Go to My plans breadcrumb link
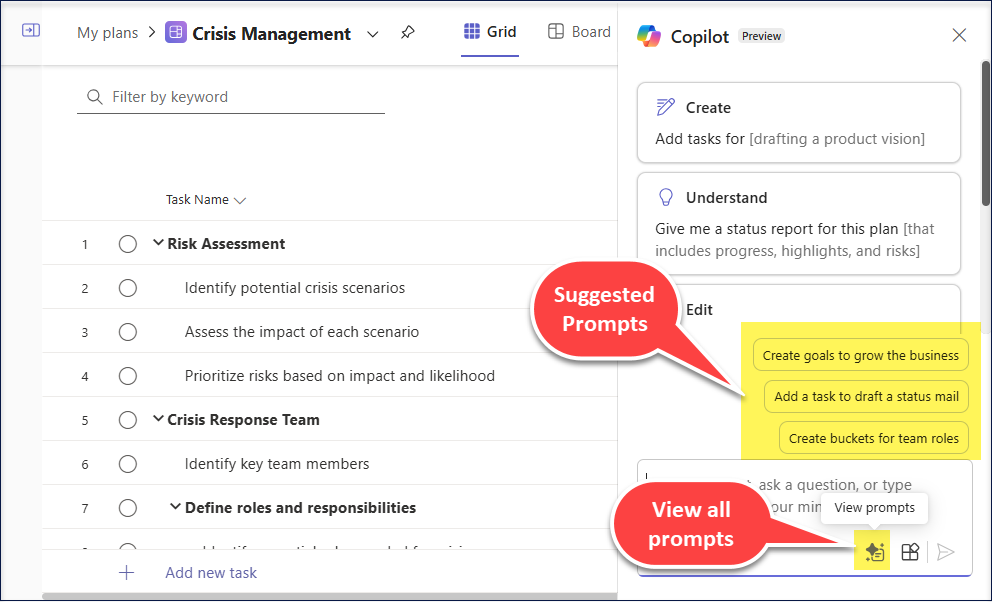The width and height of the screenshot is (992, 602). 107,33
